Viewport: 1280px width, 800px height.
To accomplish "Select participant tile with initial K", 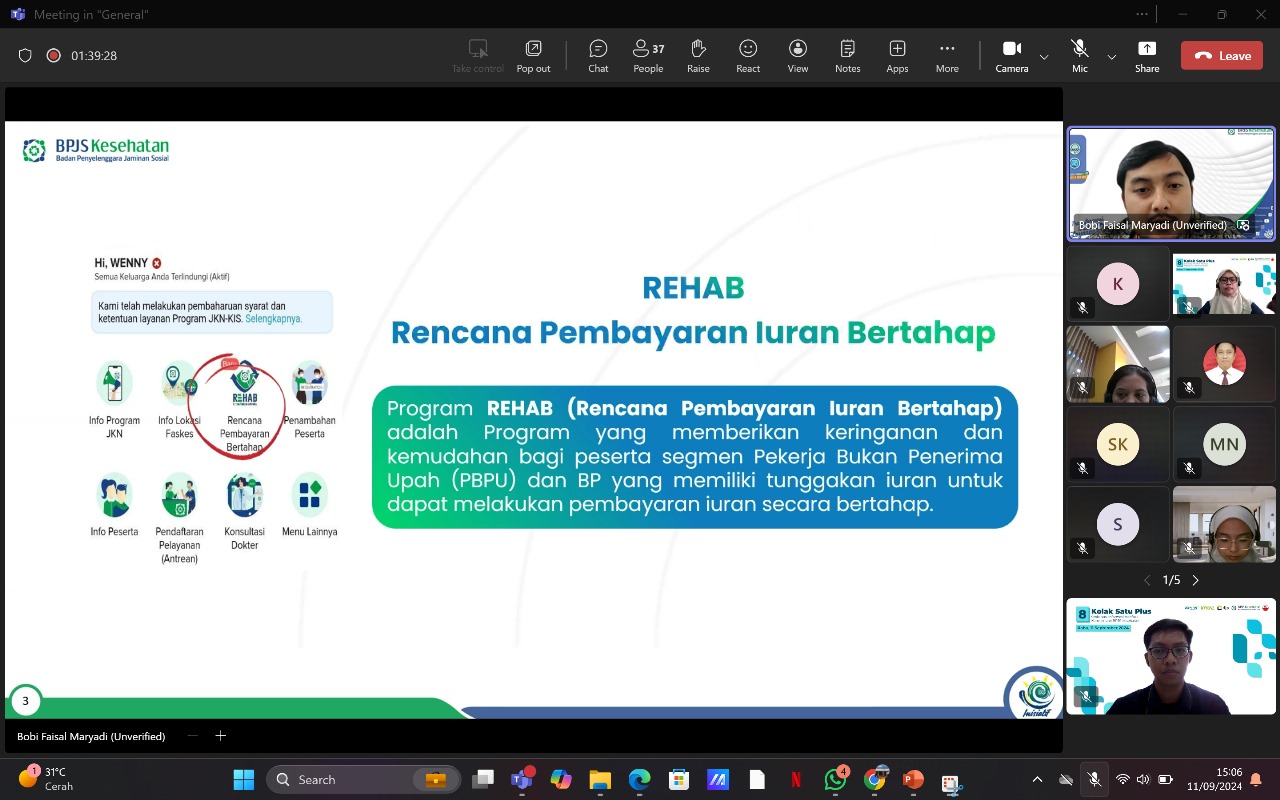I will coord(1117,284).
